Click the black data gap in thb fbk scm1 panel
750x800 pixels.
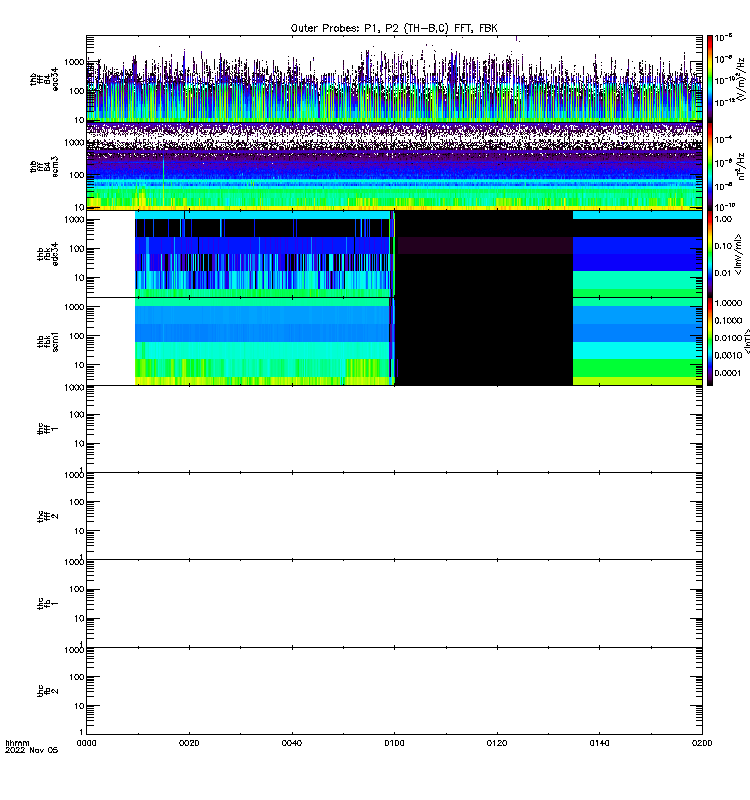[x=484, y=341]
